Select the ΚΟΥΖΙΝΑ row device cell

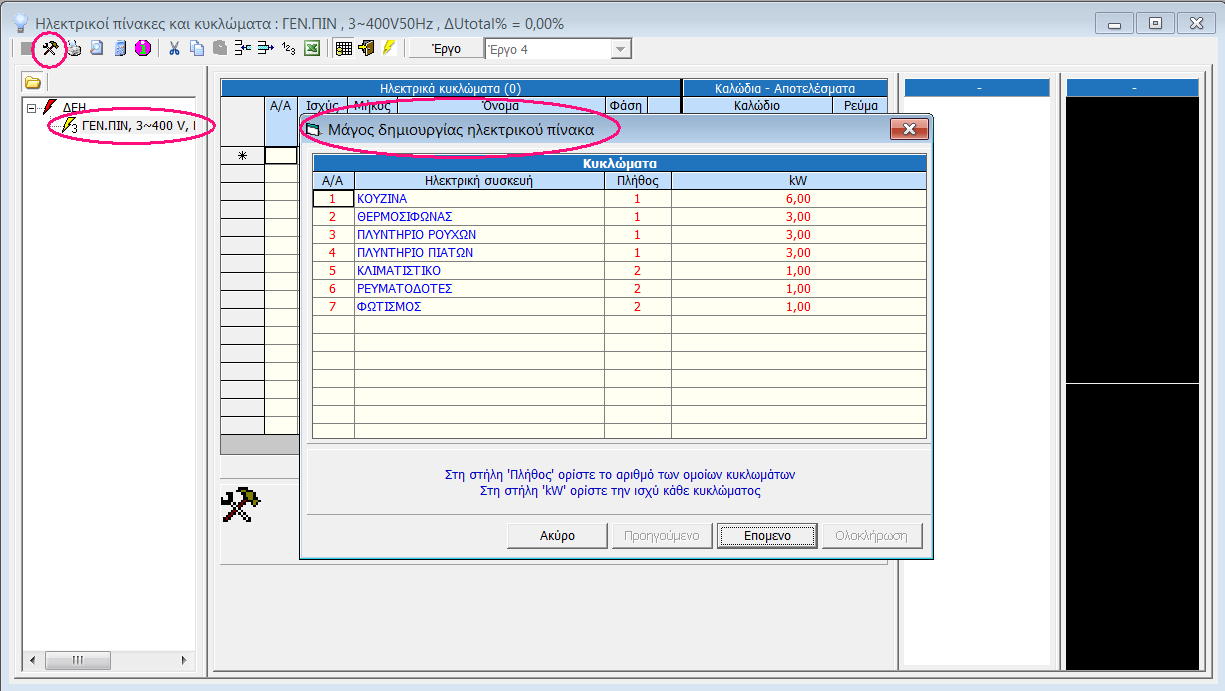coord(478,199)
